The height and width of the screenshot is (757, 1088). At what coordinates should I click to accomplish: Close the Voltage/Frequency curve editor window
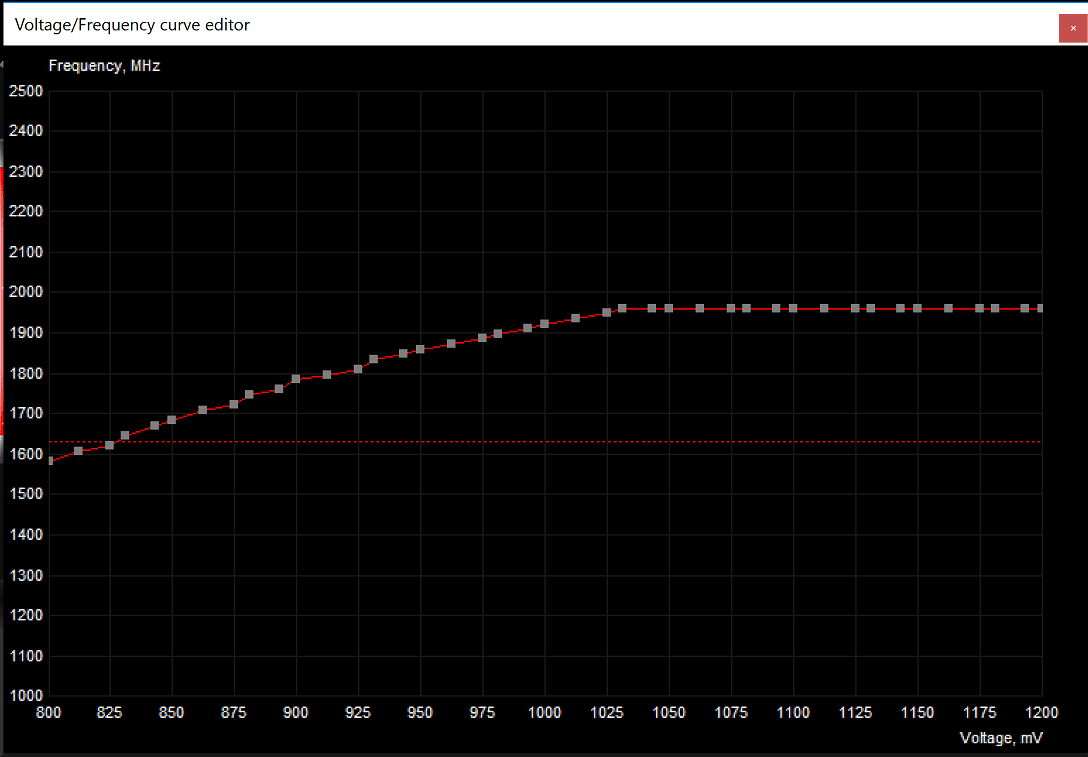pos(1073,29)
